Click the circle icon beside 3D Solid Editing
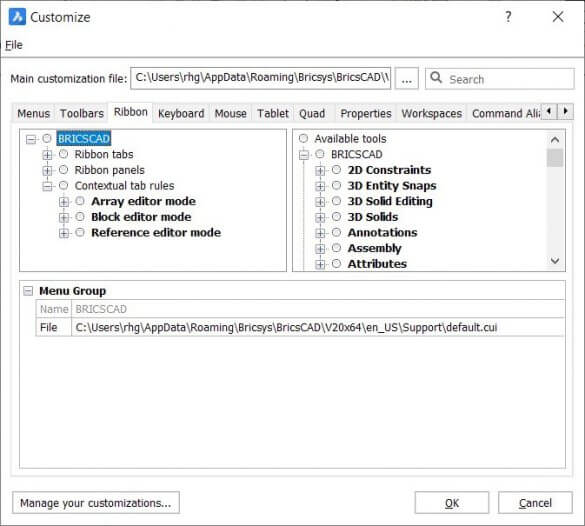Viewport: 585px width, 526px height. (337, 201)
